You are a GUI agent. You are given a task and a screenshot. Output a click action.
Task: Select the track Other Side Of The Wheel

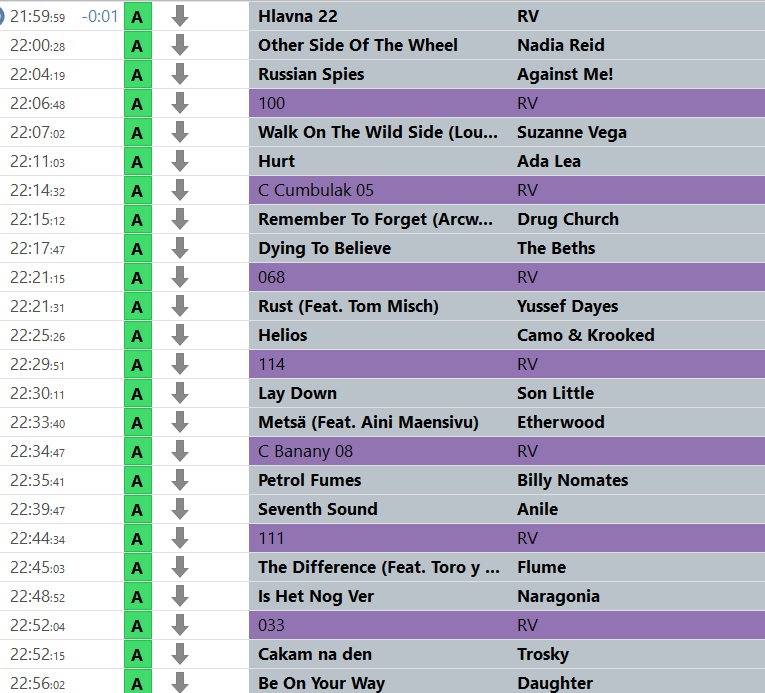(358, 45)
